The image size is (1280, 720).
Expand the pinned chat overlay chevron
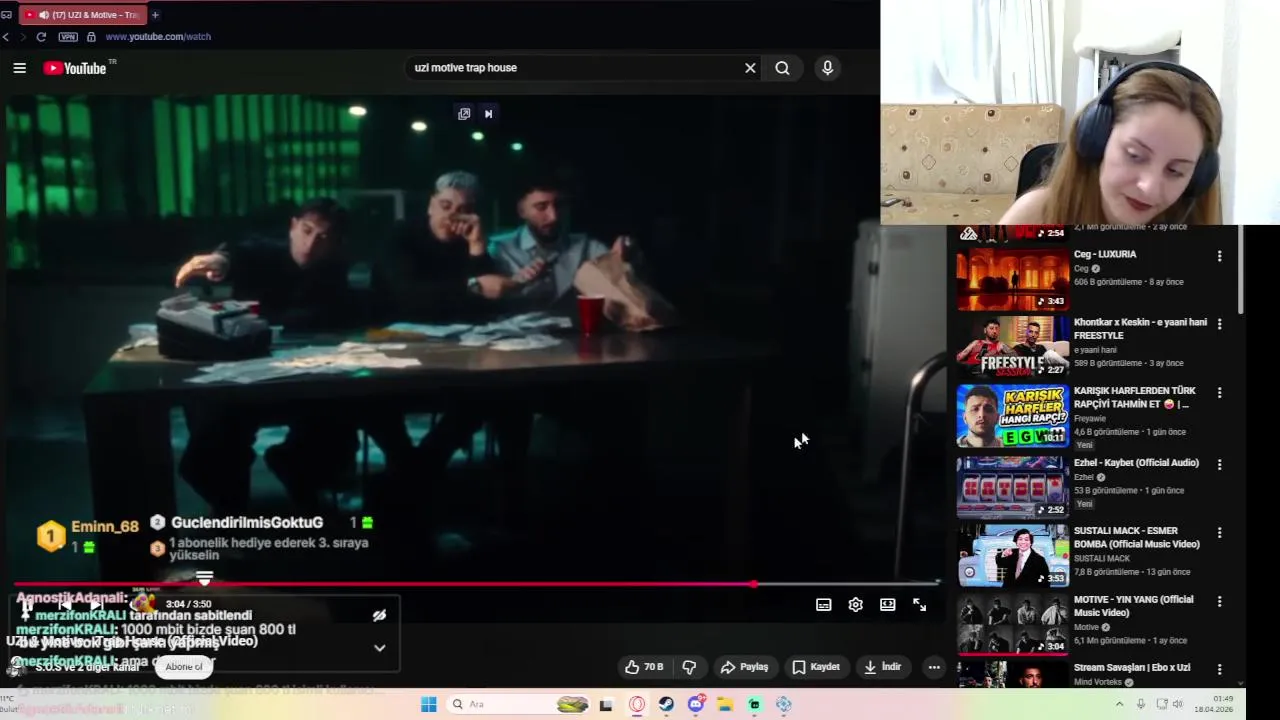click(379, 648)
